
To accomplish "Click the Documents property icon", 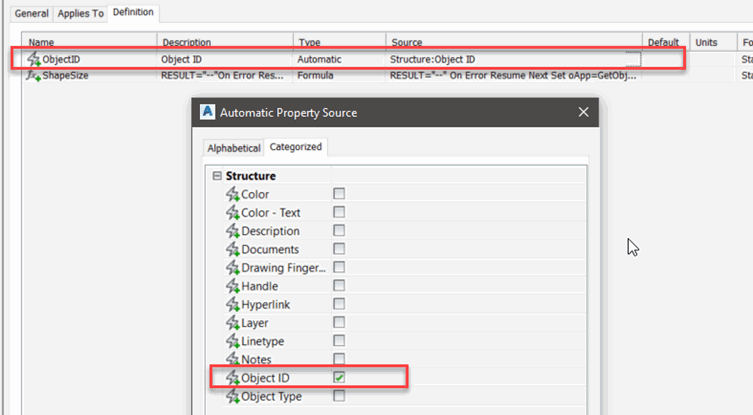I will pyautogui.click(x=233, y=249).
